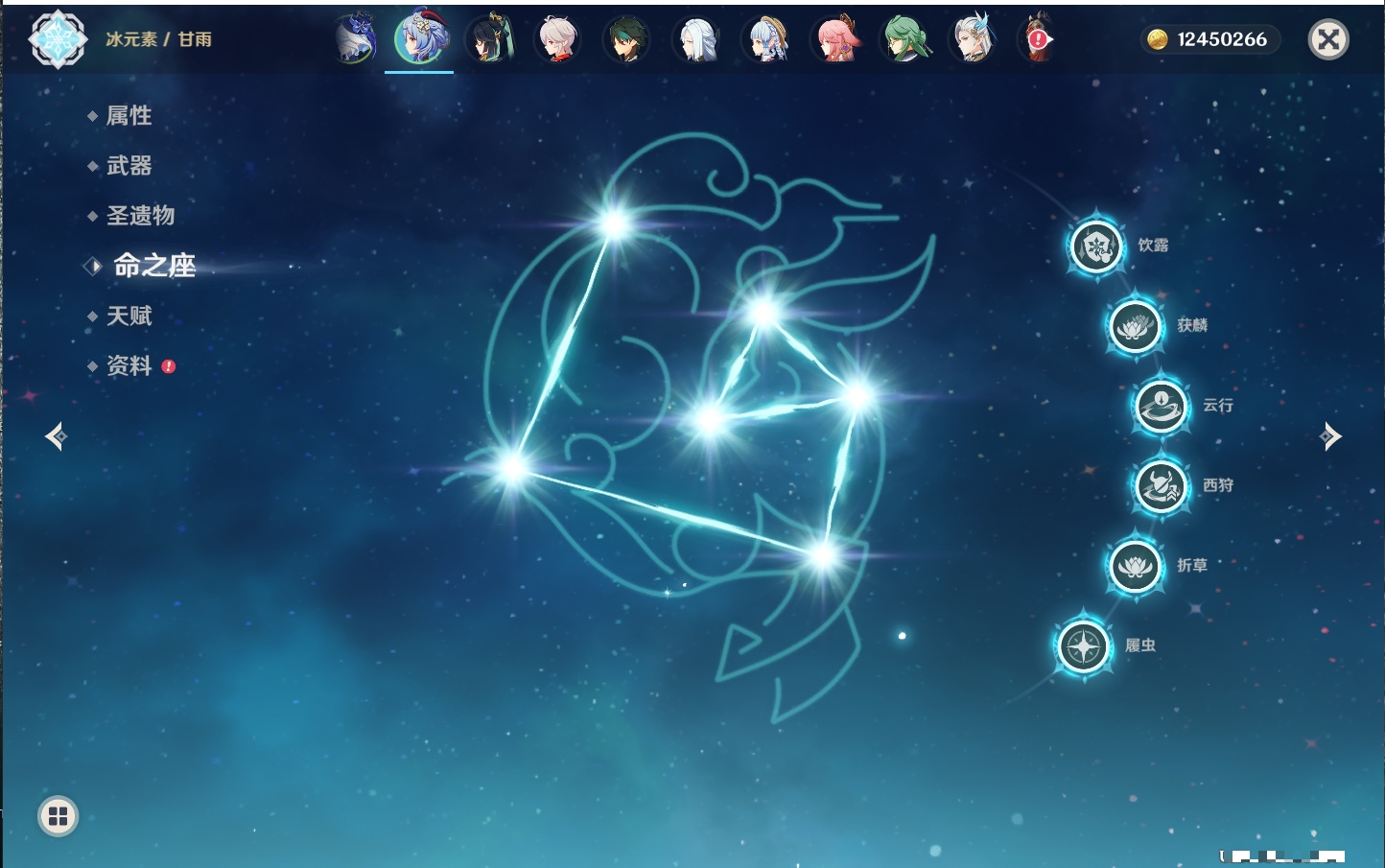The image size is (1385, 868).
Task: Pick the character wearing a straw hat
Action: tap(766, 39)
